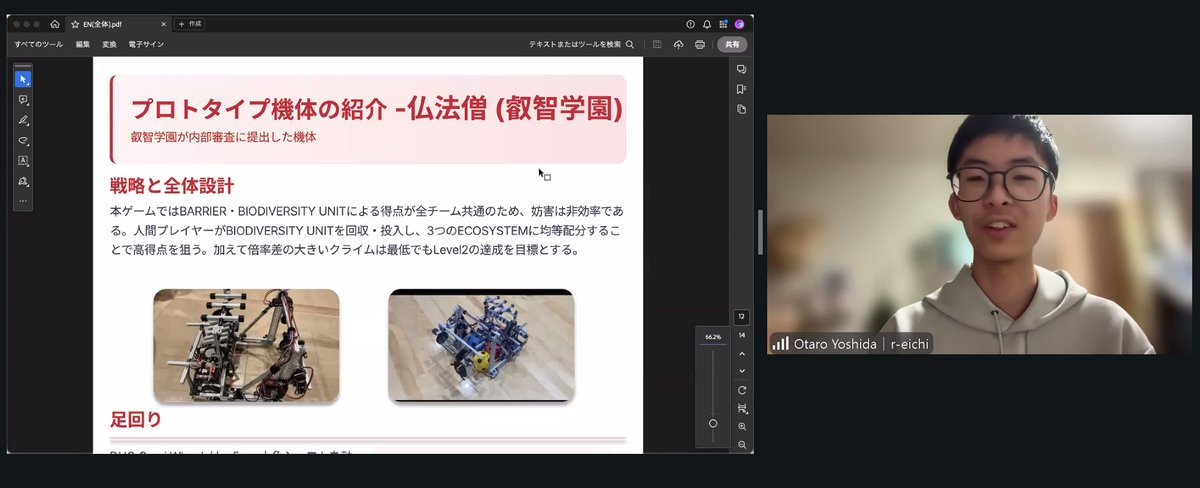Image resolution: width=1200 pixels, height=488 pixels.
Task: Open the bookmarks panel
Action: coord(741,89)
